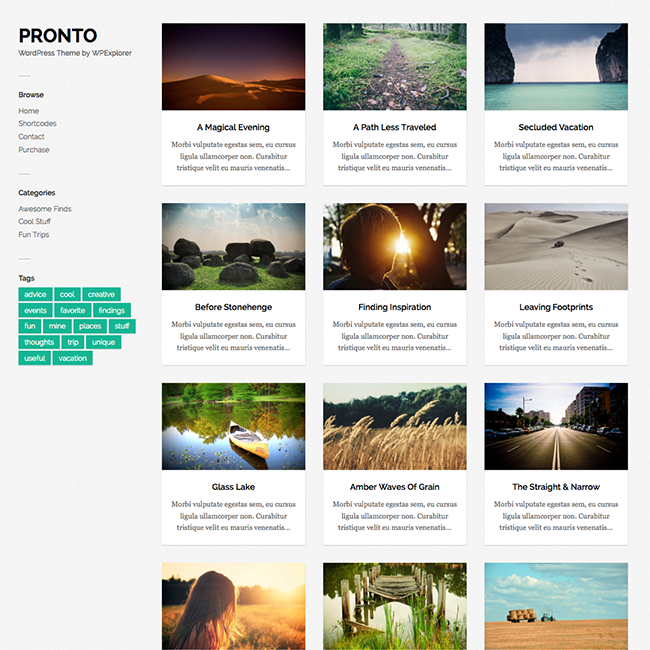Screen dimensions: 650x650
Task: Open the Secluded Vacation post title
Action: (x=556, y=127)
